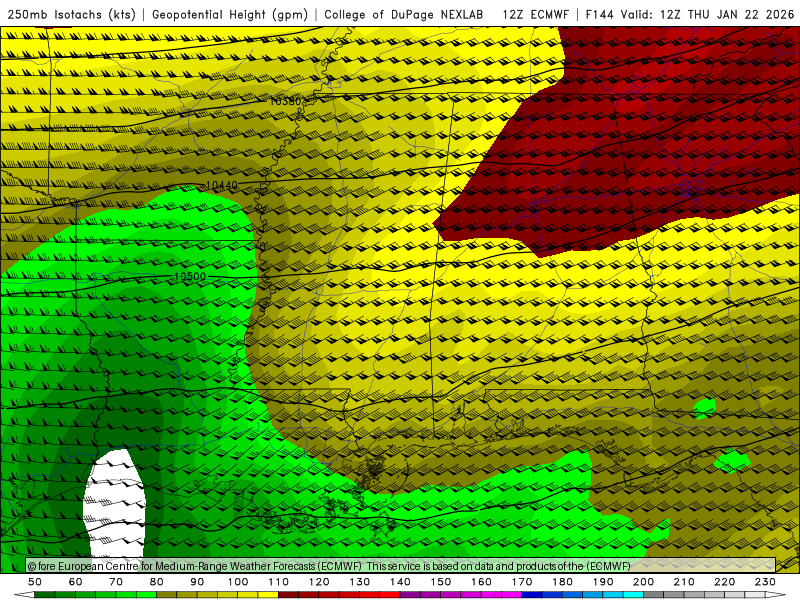The height and width of the screenshot is (600, 800).
Task: Click the 100 value on the color scale
Action: (238, 582)
